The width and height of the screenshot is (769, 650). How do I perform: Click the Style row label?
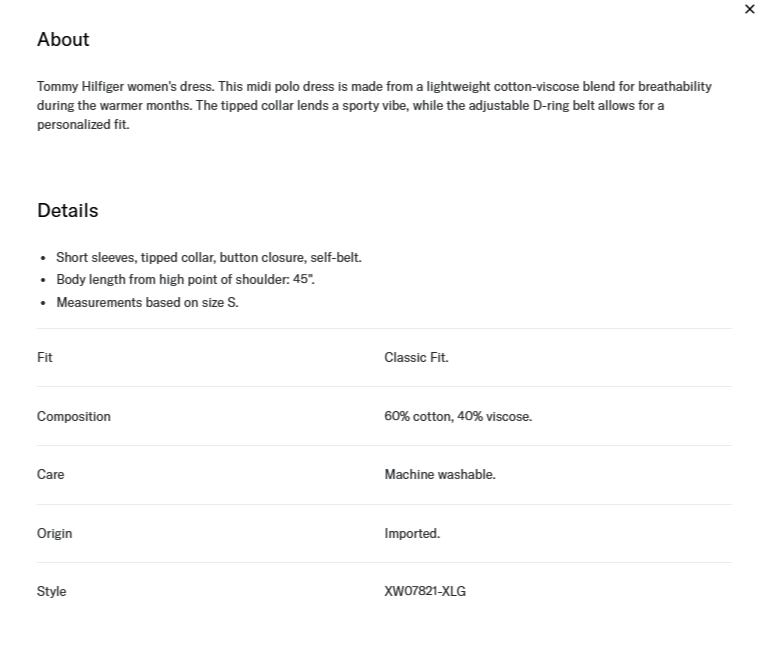(51, 591)
